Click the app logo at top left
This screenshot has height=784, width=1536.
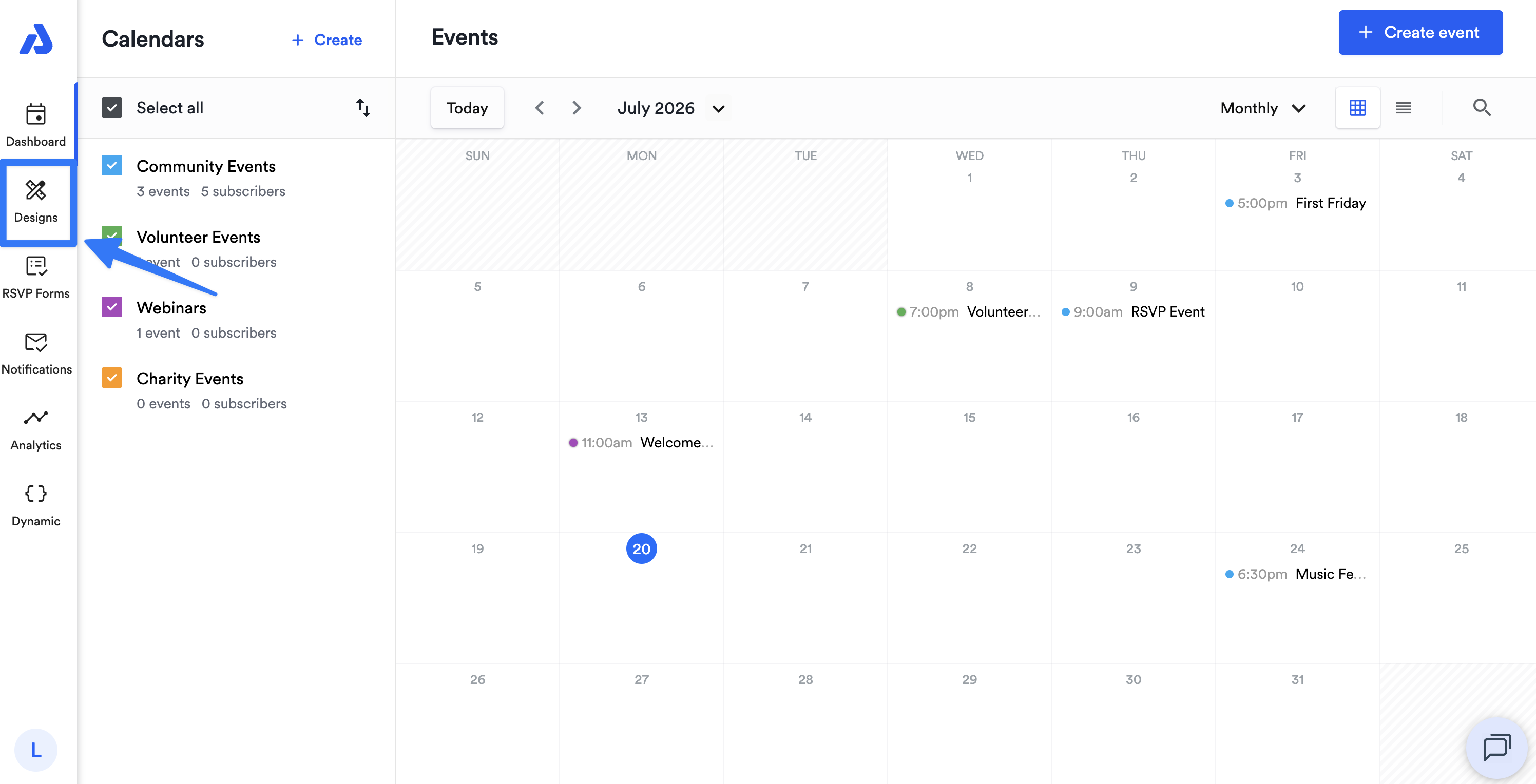click(36, 40)
